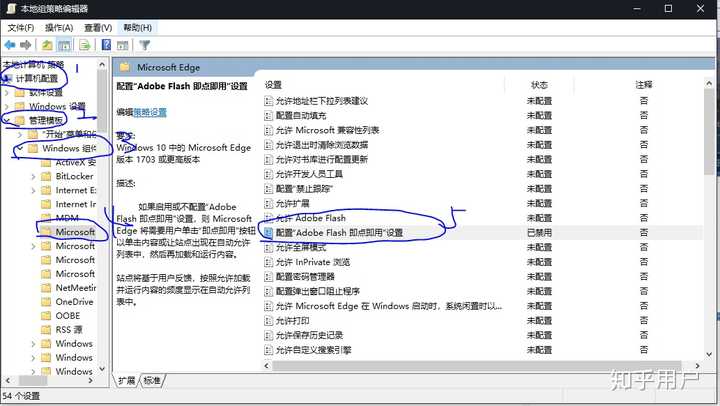Switch to the 标准 tab
The image size is (720, 406).
point(152,380)
